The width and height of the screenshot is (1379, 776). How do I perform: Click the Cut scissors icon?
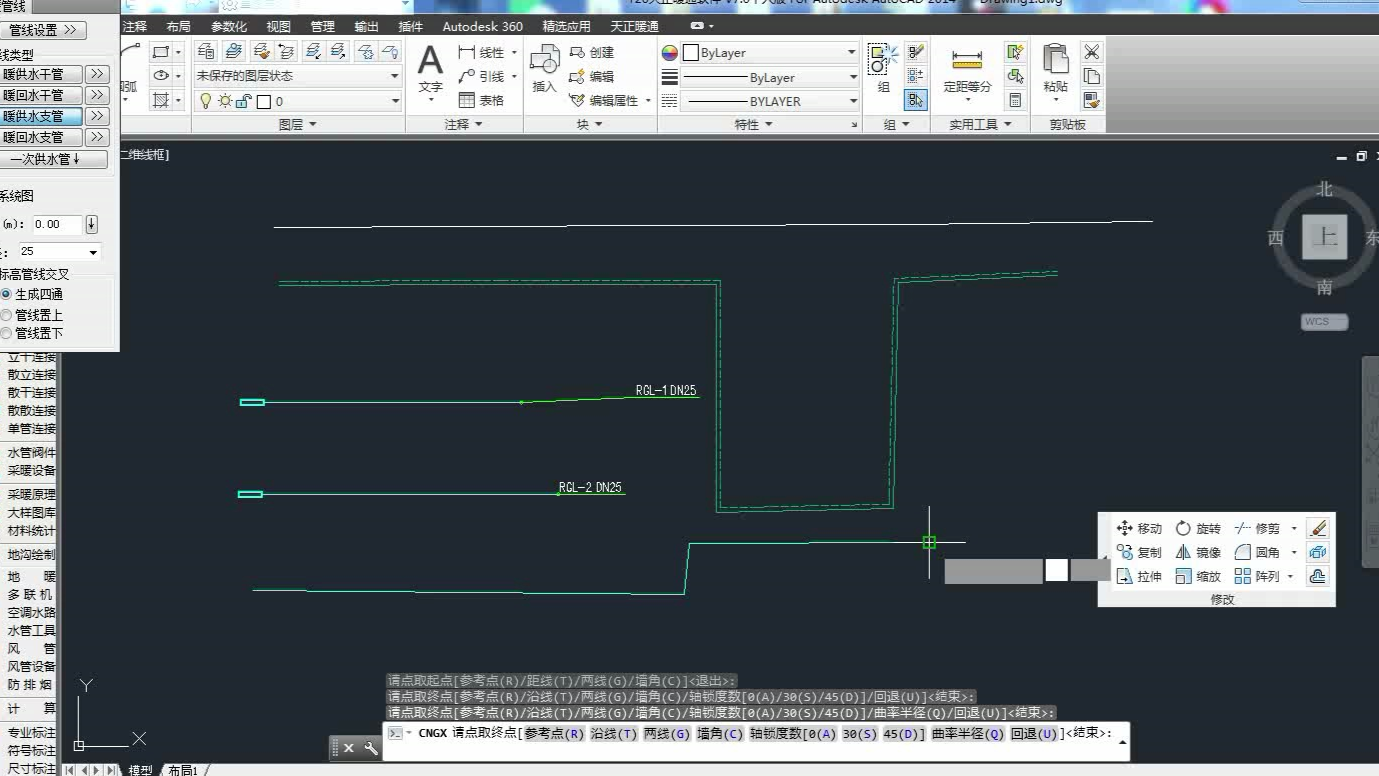coord(1092,52)
